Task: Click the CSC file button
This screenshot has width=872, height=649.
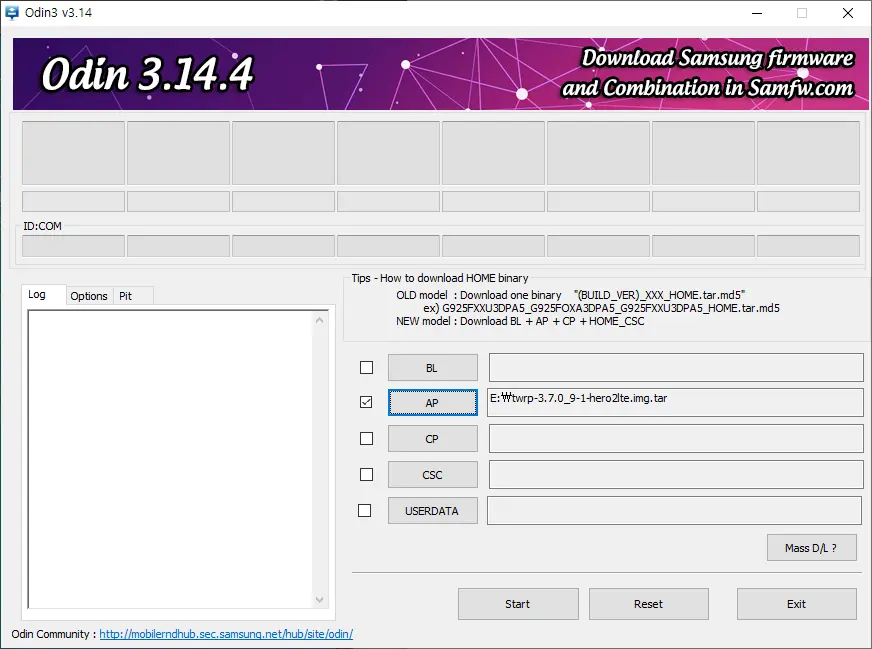Action: coord(433,475)
